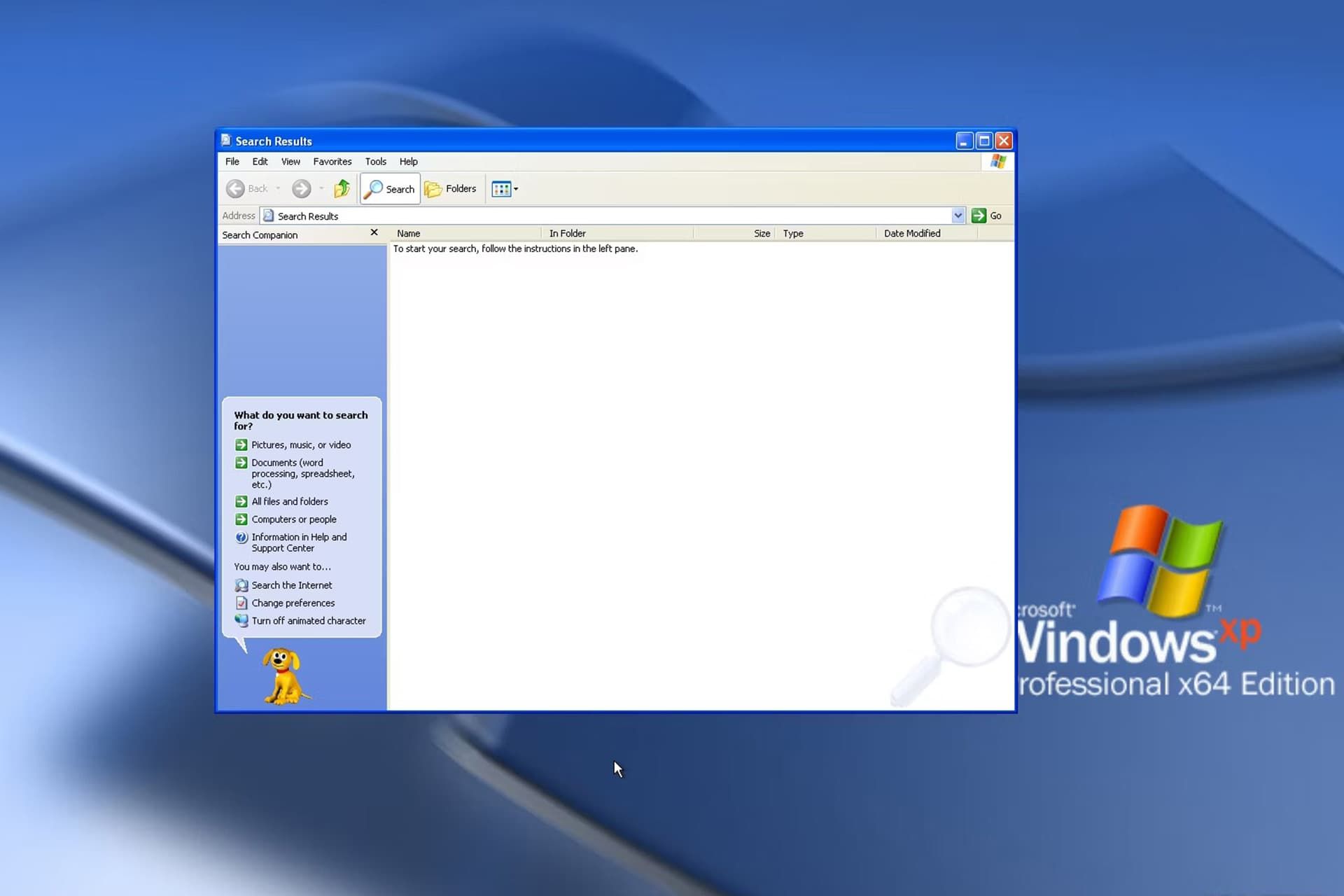Turn off animated character

308,621
